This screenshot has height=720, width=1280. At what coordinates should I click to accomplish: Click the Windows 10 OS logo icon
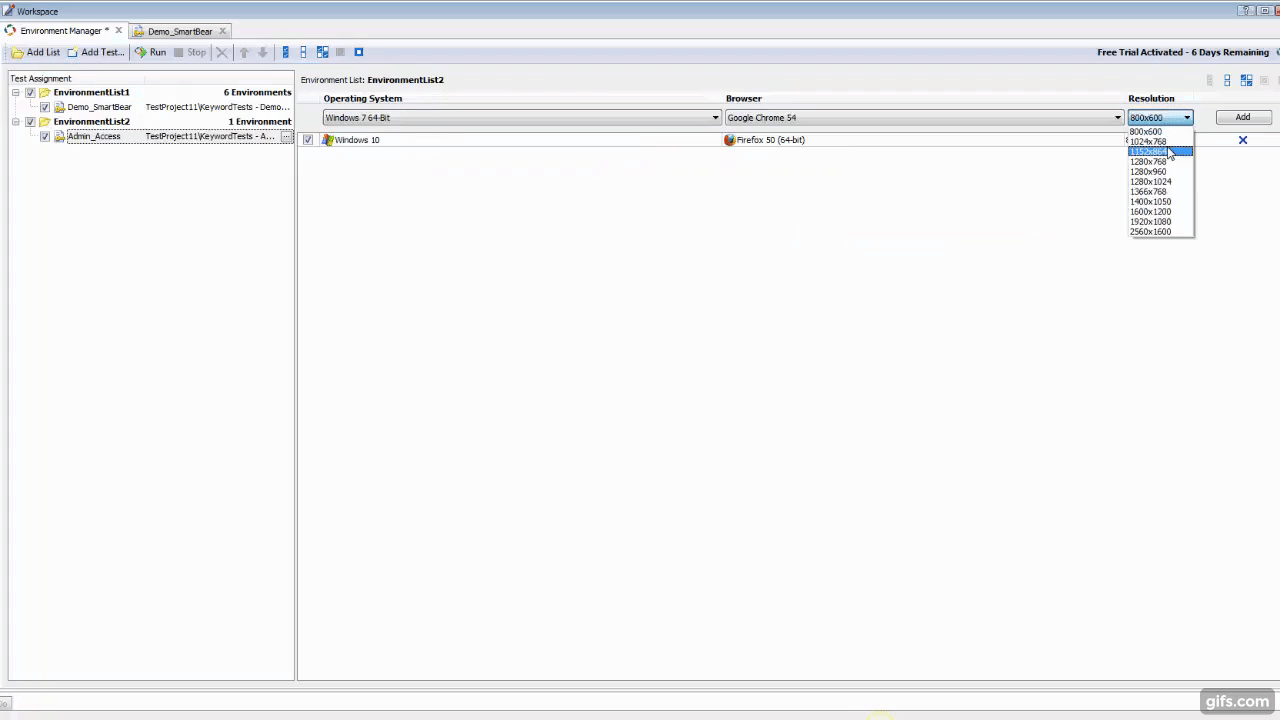(327, 140)
